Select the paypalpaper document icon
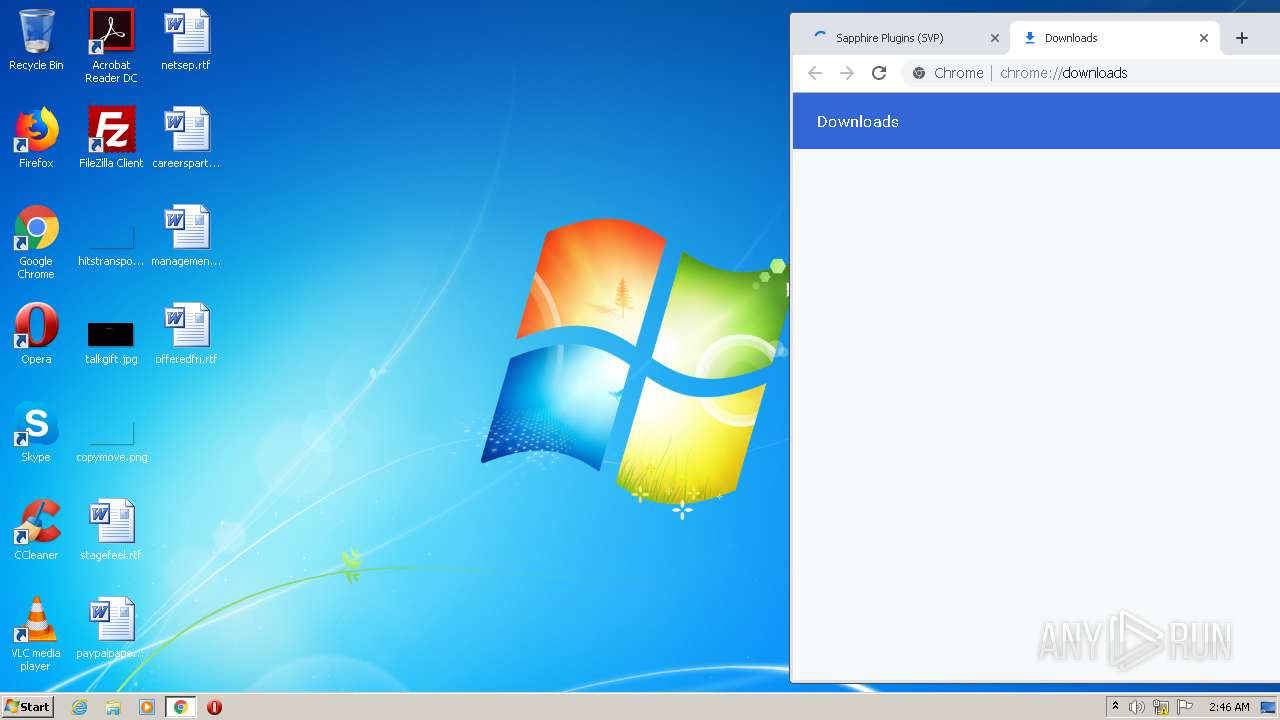Viewport: 1280px width, 720px height. pyautogui.click(x=111, y=629)
